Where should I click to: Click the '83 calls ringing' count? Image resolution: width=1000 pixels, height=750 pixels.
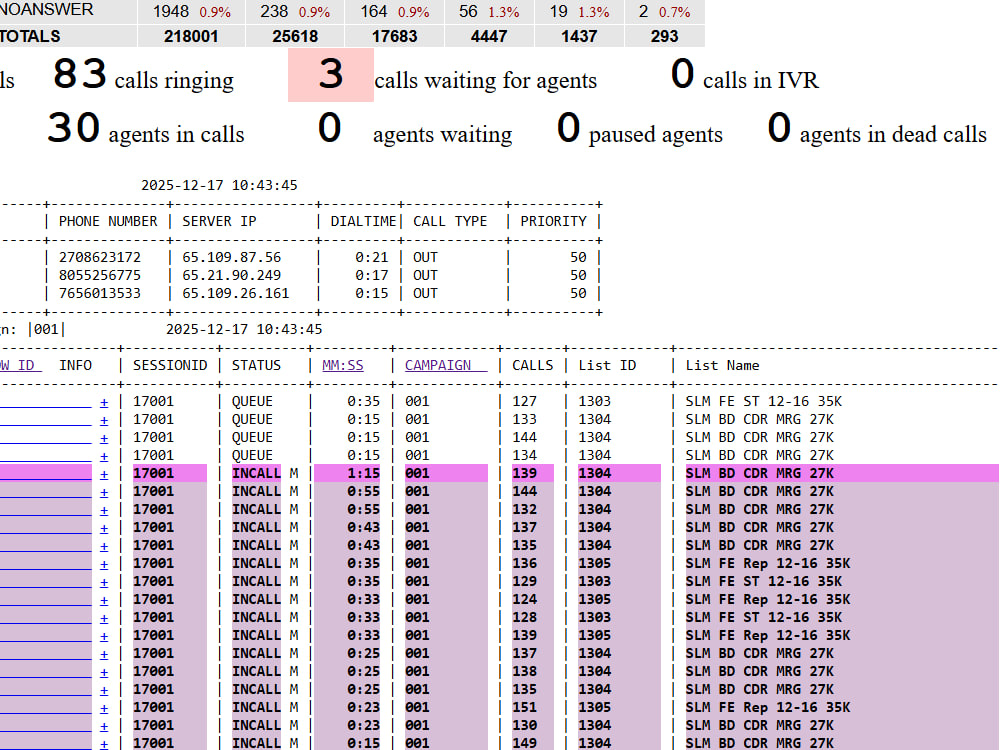(x=80, y=73)
